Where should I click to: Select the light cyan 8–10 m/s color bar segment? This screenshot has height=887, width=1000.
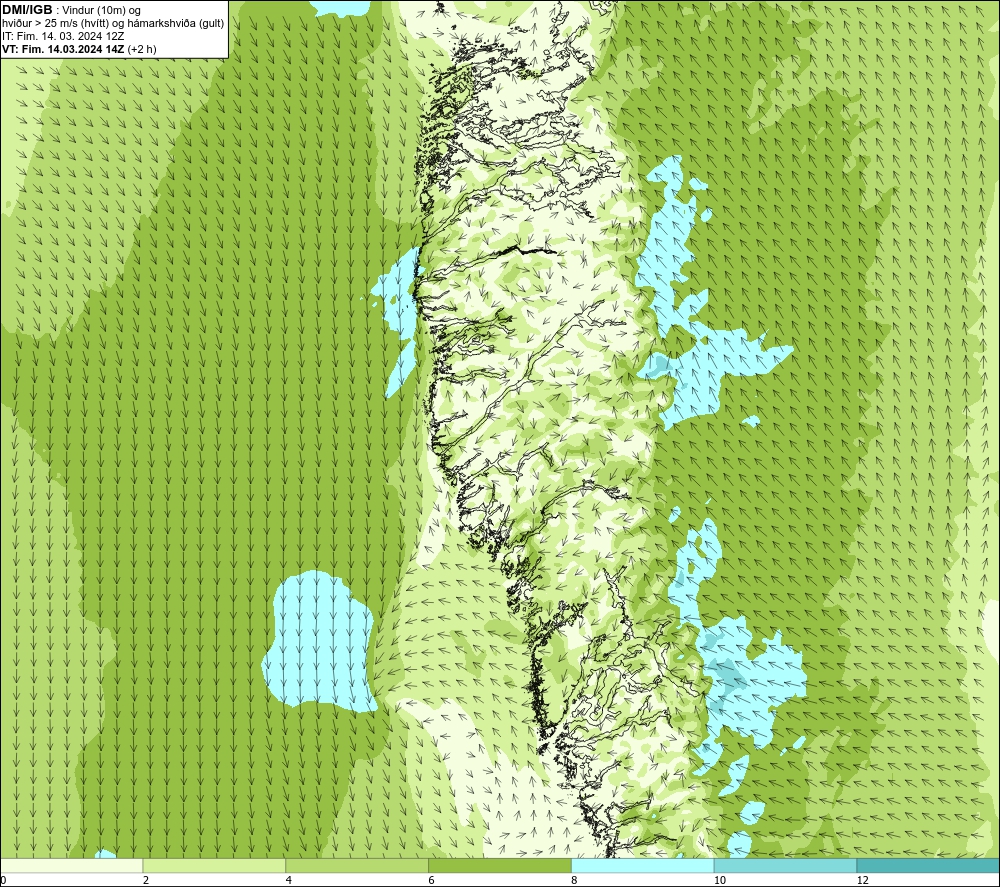coord(643,865)
